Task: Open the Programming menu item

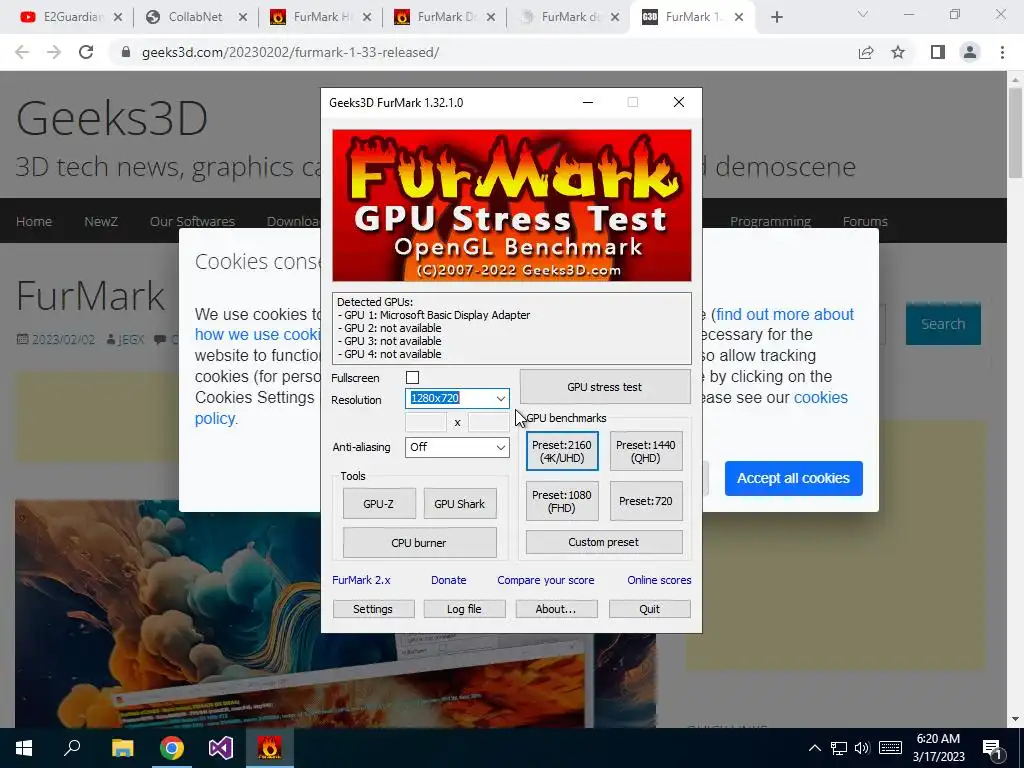Action: pyautogui.click(x=771, y=221)
